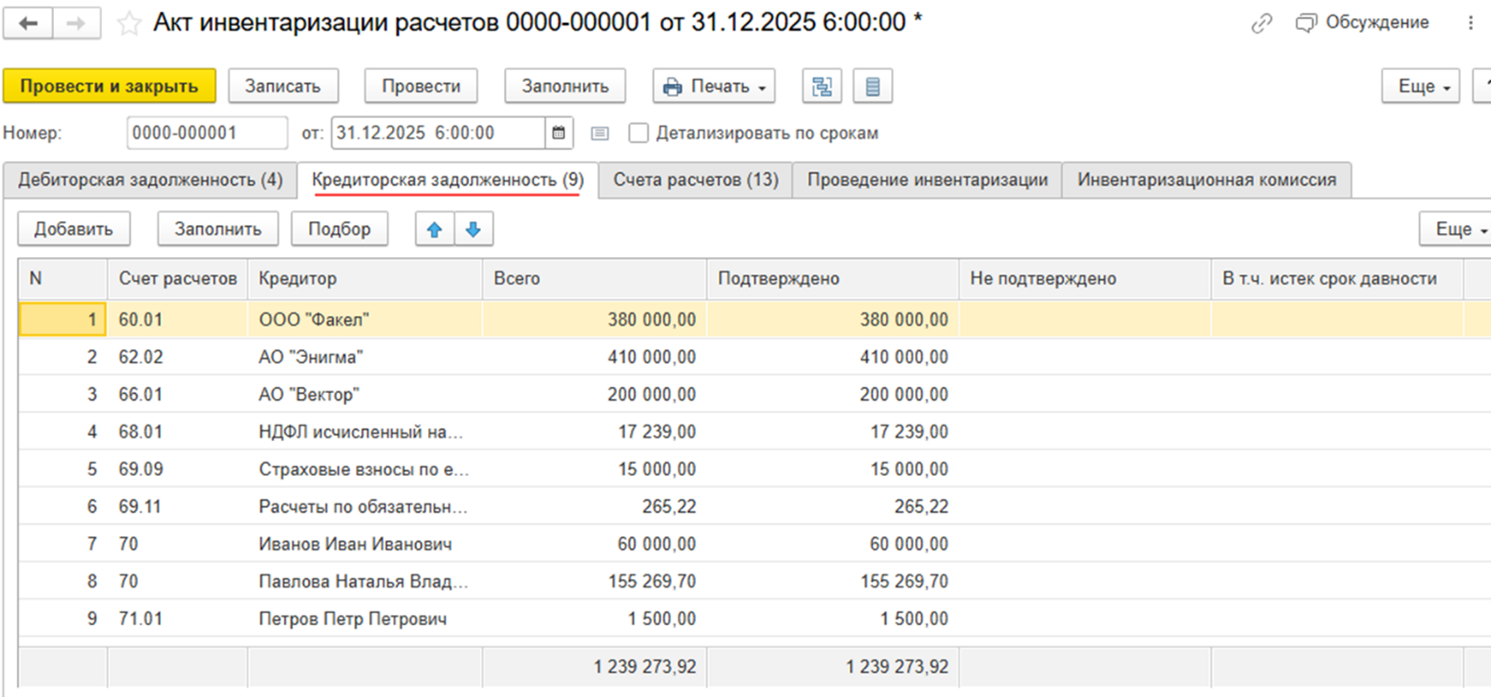Enable 'Детализировать по срокам' checkbox
The width and height of the screenshot is (1491, 697).
[x=638, y=133]
